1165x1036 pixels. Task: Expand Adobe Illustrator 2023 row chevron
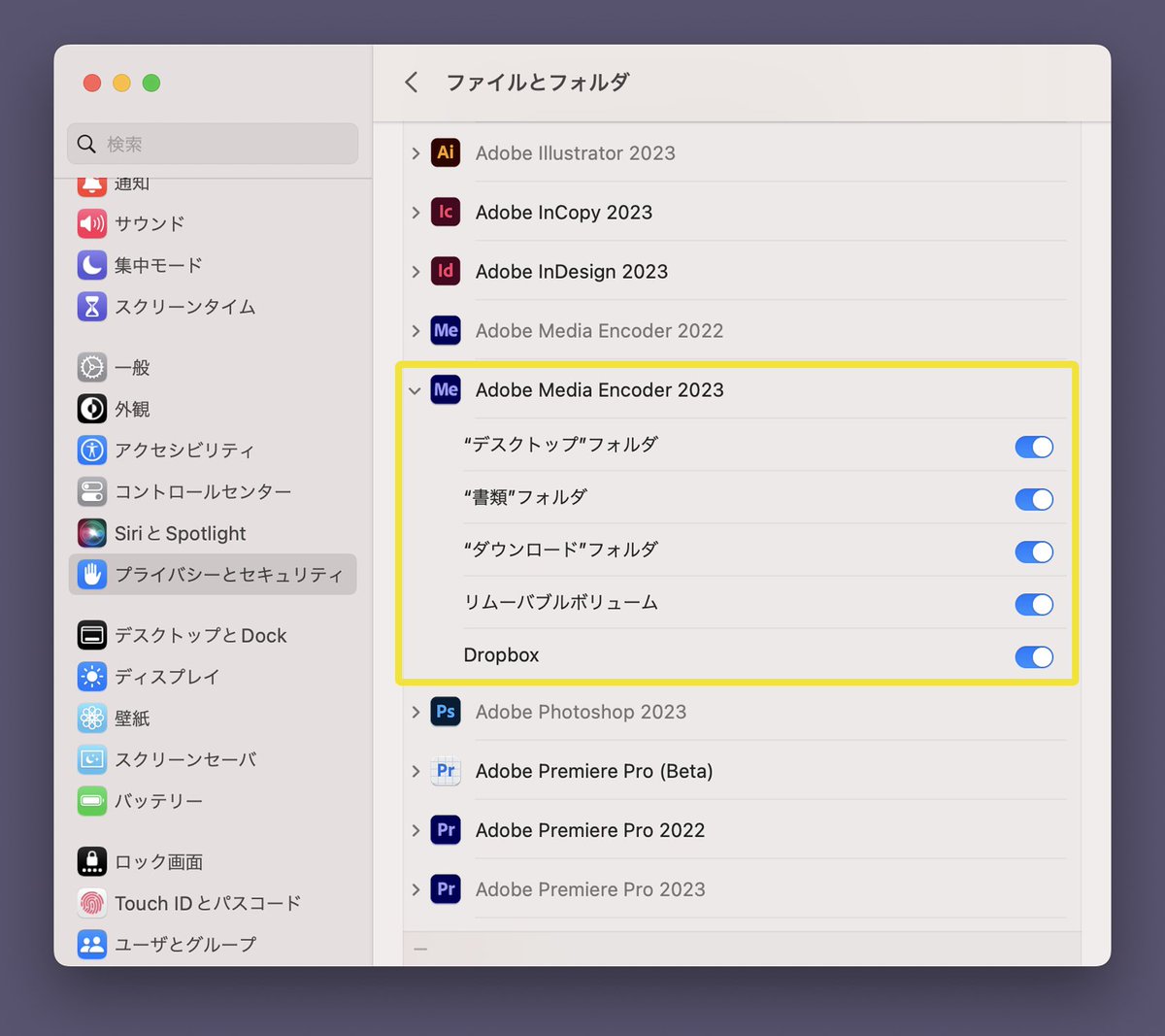point(416,153)
